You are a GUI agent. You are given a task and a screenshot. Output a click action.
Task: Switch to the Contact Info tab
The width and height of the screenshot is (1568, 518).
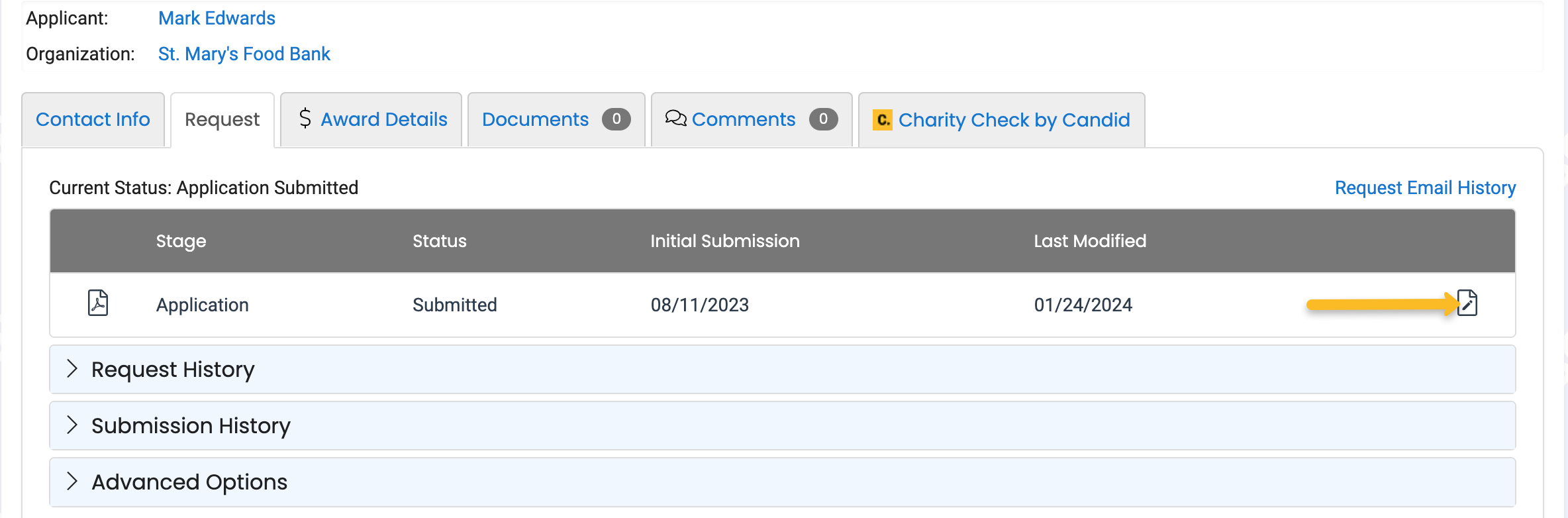coord(93,120)
